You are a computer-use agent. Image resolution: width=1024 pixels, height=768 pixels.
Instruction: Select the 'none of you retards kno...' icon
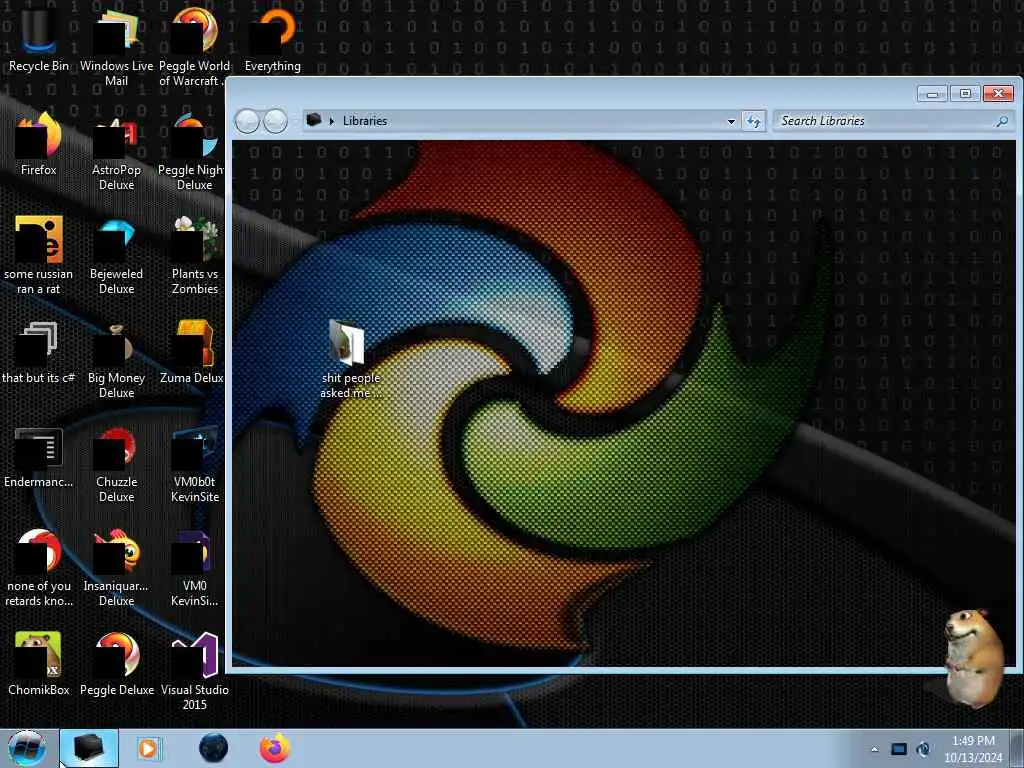(39, 568)
